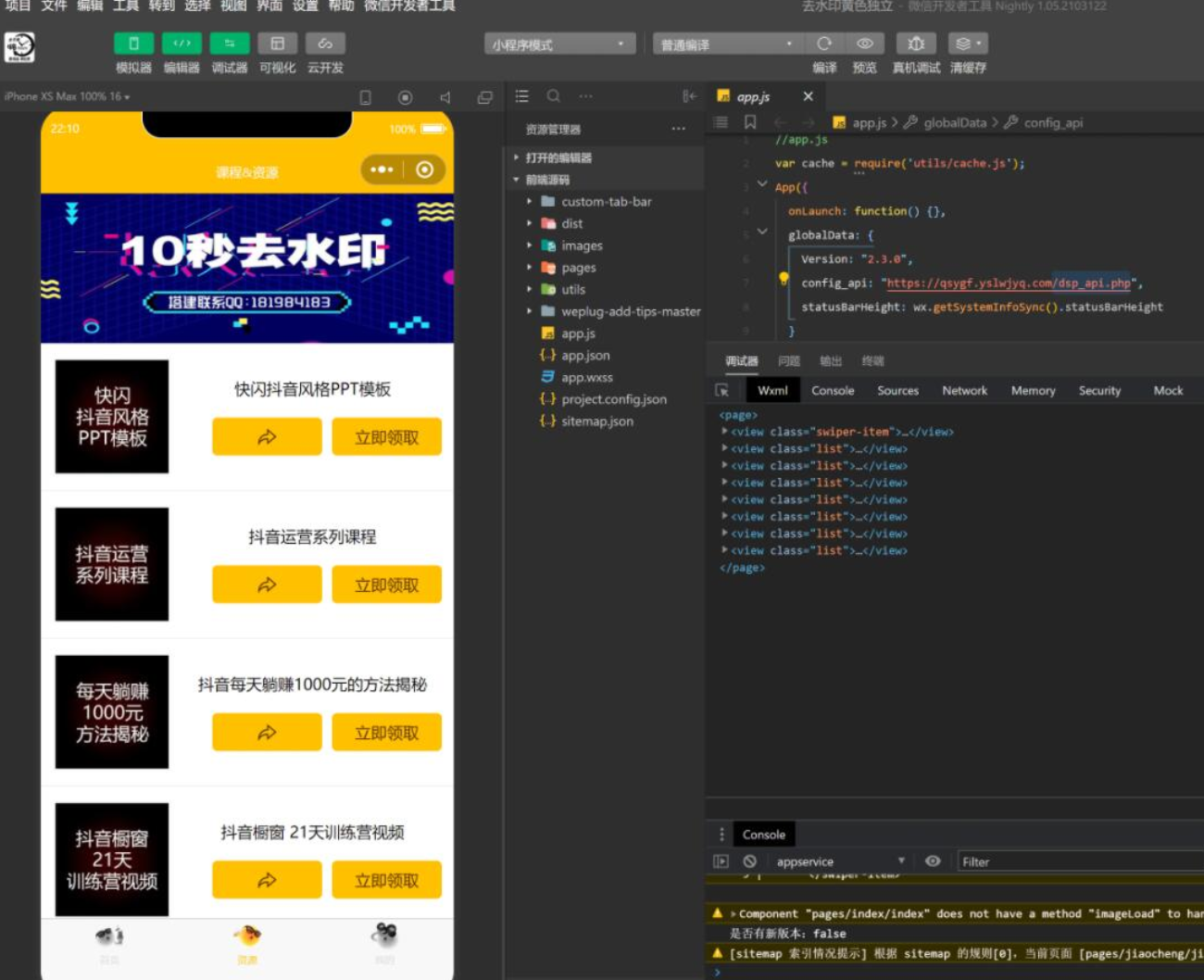Click the 真机调试 remote debug icon

915,44
